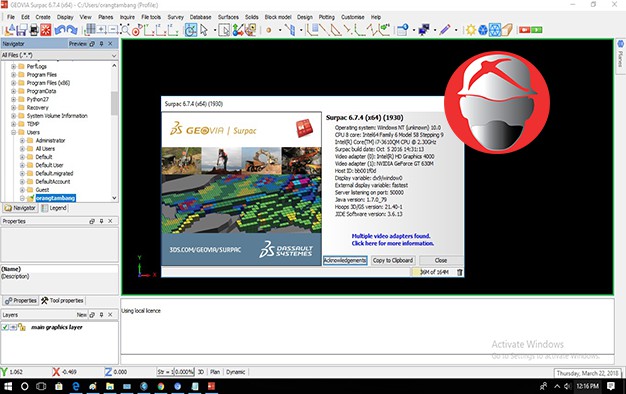Viewport: 626px width, 394px height.
Task: Pin the Navigator panel
Action: pyautogui.click(x=101, y=44)
